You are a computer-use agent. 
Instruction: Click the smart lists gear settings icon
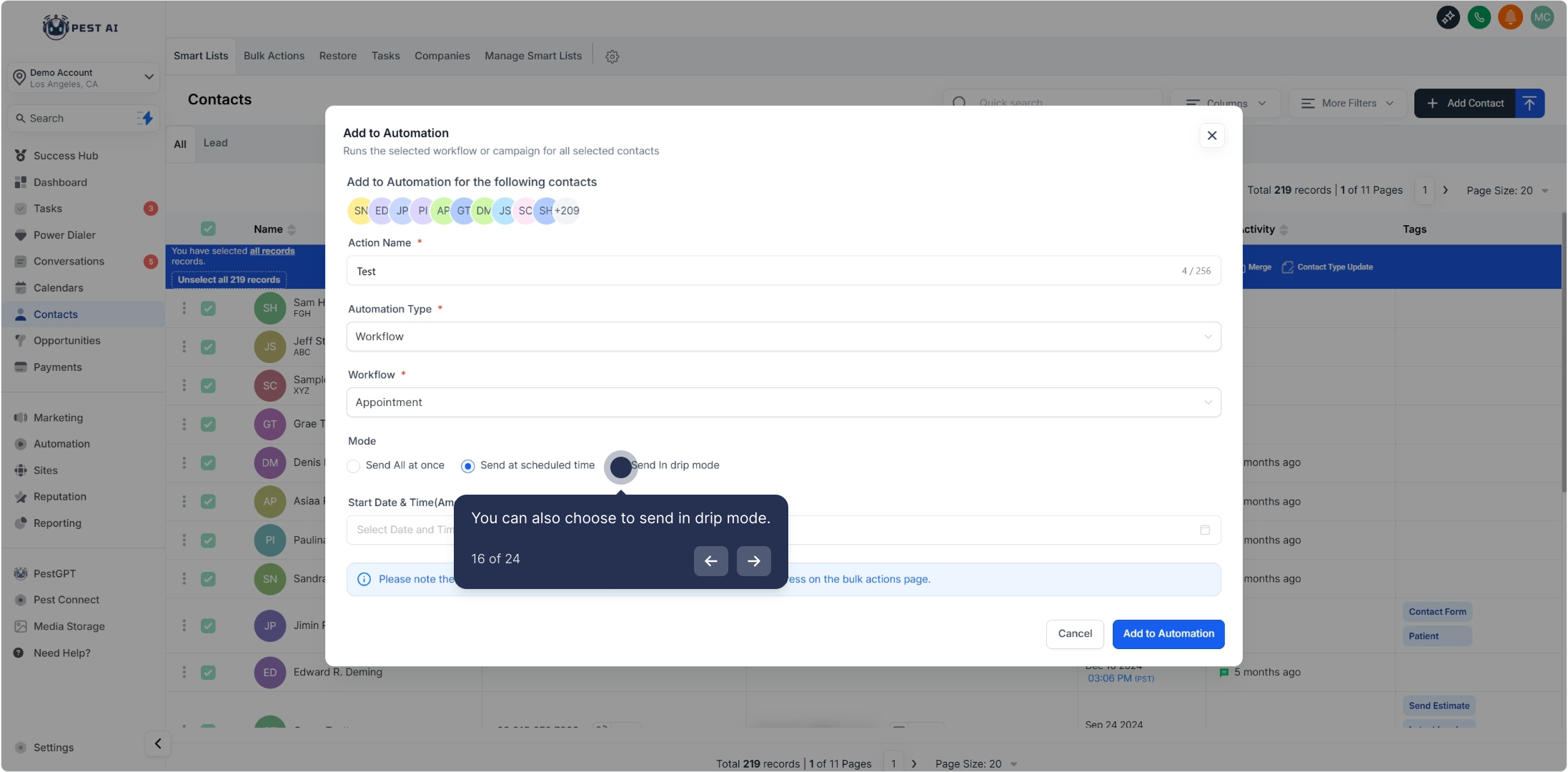pos(612,56)
